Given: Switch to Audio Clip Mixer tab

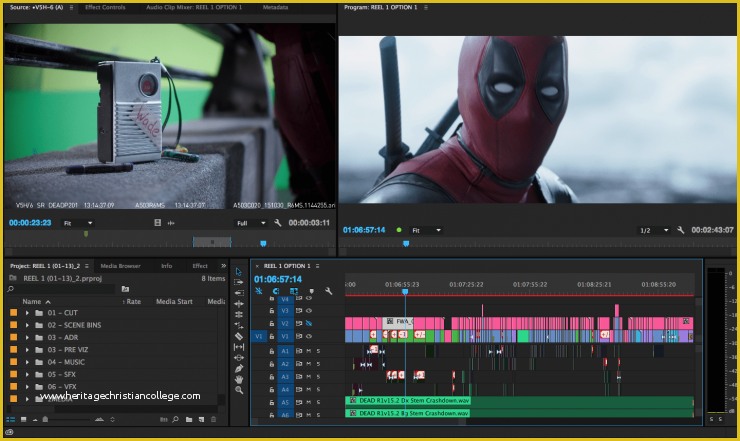Looking at the screenshot, I should 194,7.
